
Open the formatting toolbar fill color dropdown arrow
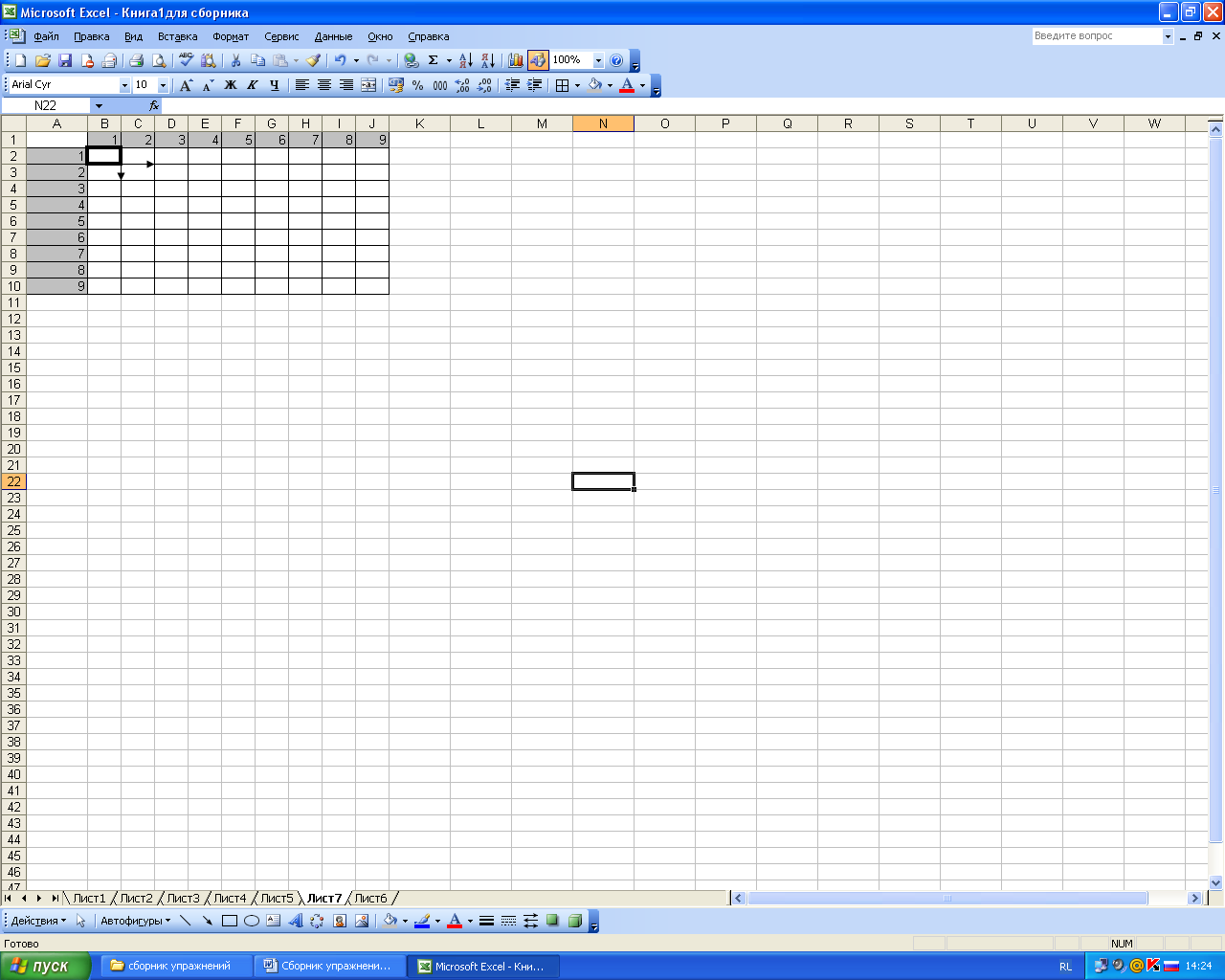tap(610, 85)
